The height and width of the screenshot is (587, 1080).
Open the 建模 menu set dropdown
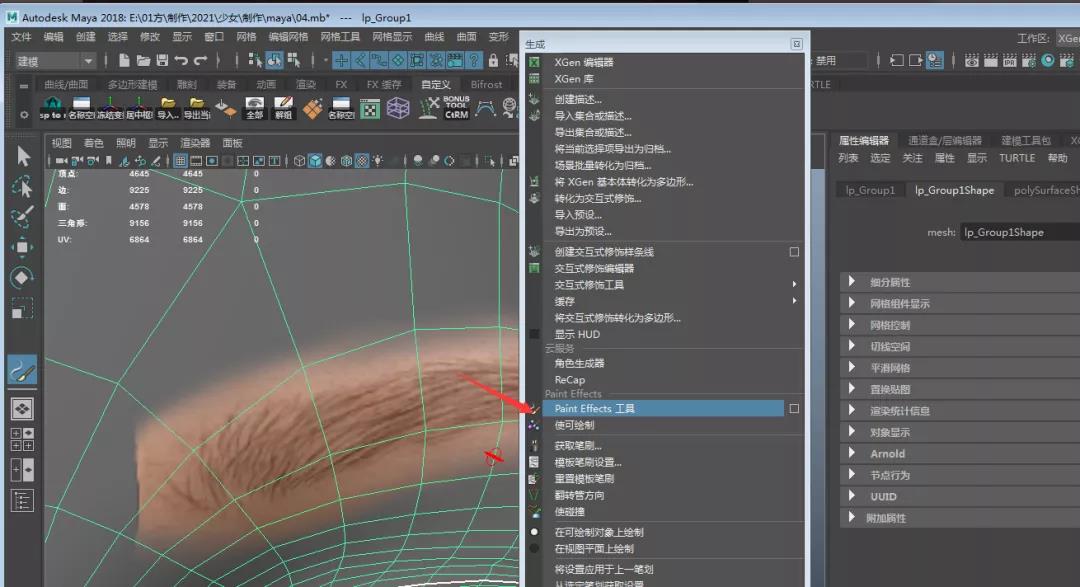tap(56, 61)
